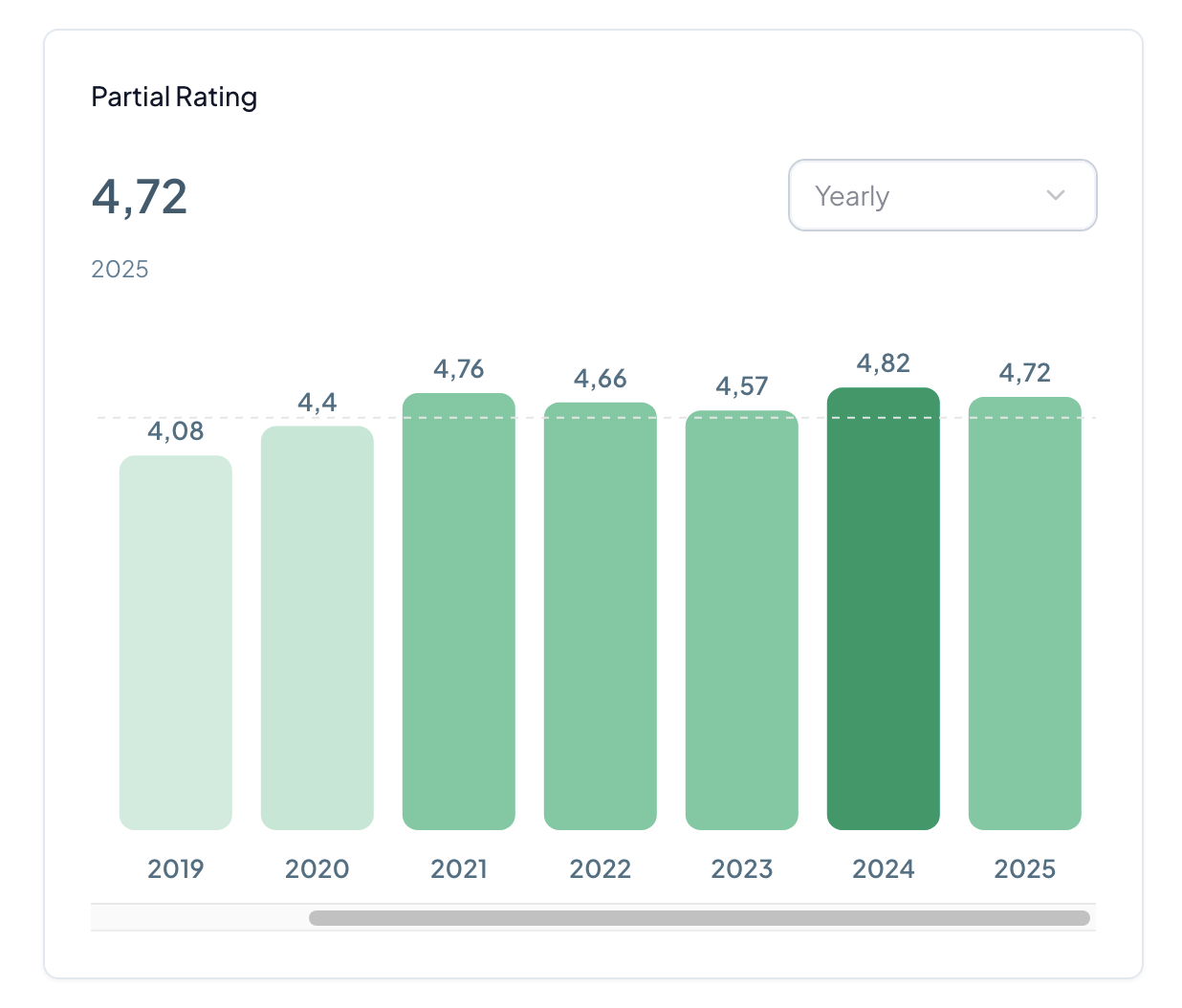Click the 2021 x-axis label
Image resolution: width=1182 pixels, height=1008 pixels.
(x=459, y=868)
